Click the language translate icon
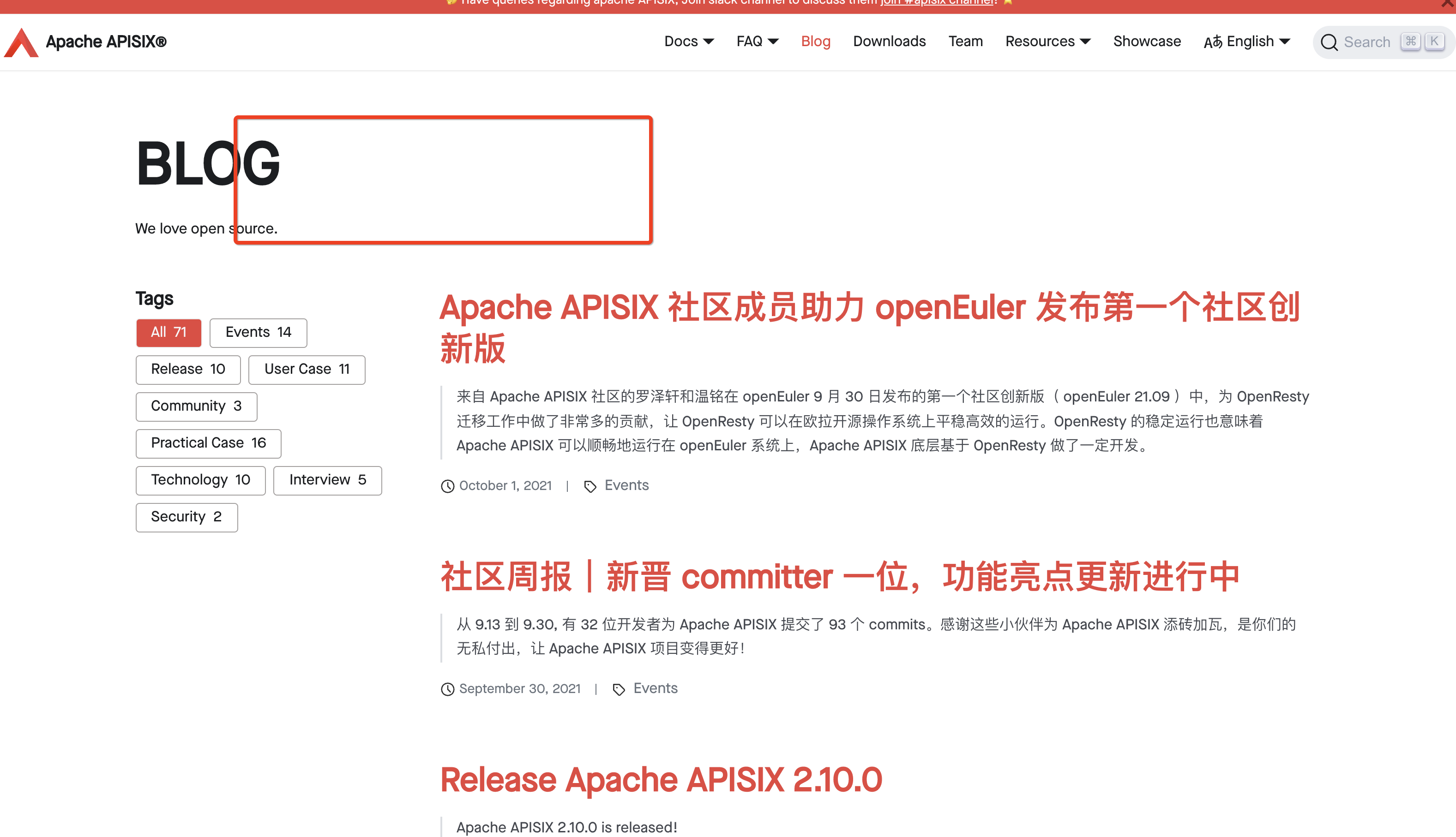Image resolution: width=1456 pixels, height=837 pixels. click(1212, 42)
